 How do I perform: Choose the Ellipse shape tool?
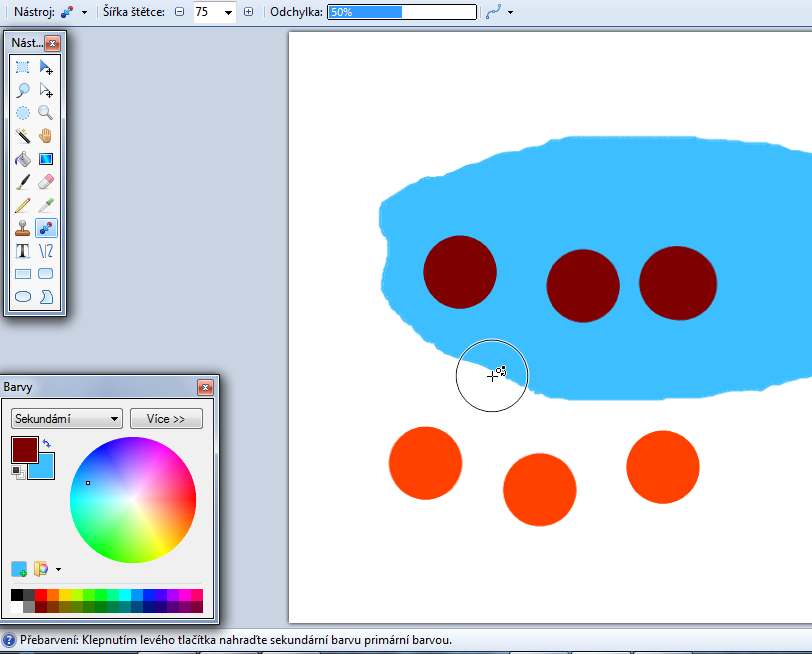tap(22, 297)
